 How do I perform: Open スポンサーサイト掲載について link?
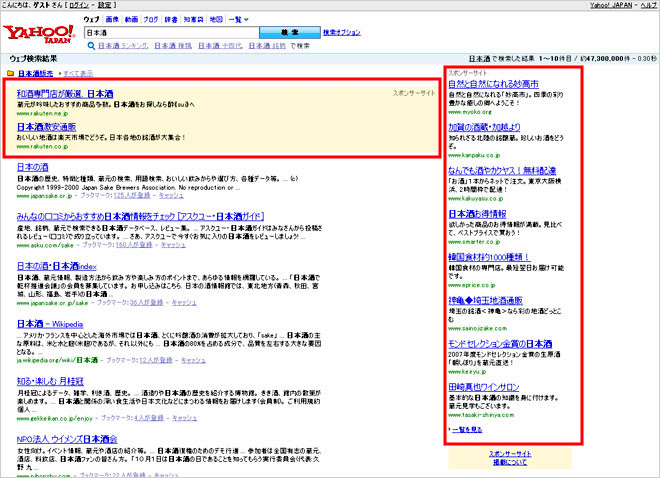coord(510,458)
